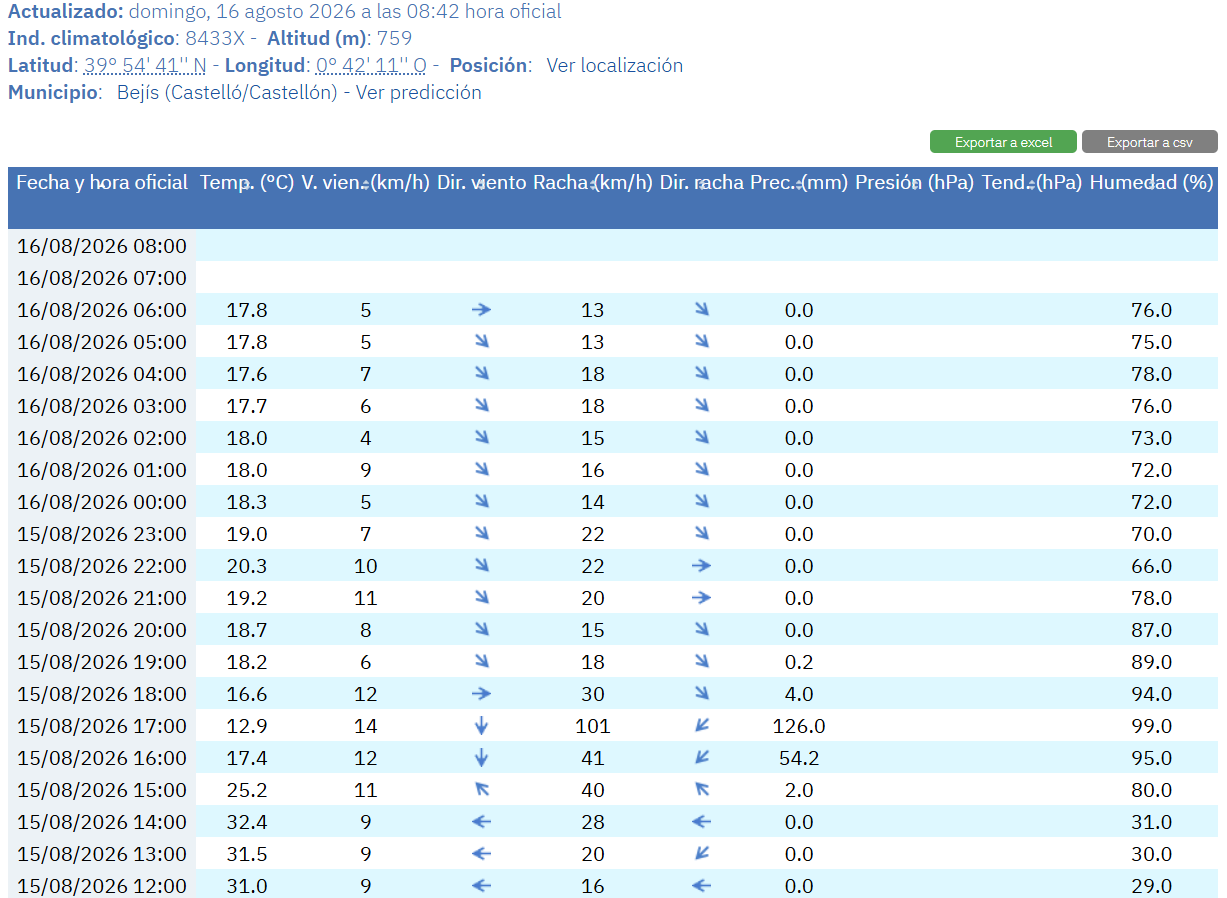Click gust direction arrow for 15/08/2026 16:00
The width and height of the screenshot is (1227, 898).
click(x=701, y=758)
